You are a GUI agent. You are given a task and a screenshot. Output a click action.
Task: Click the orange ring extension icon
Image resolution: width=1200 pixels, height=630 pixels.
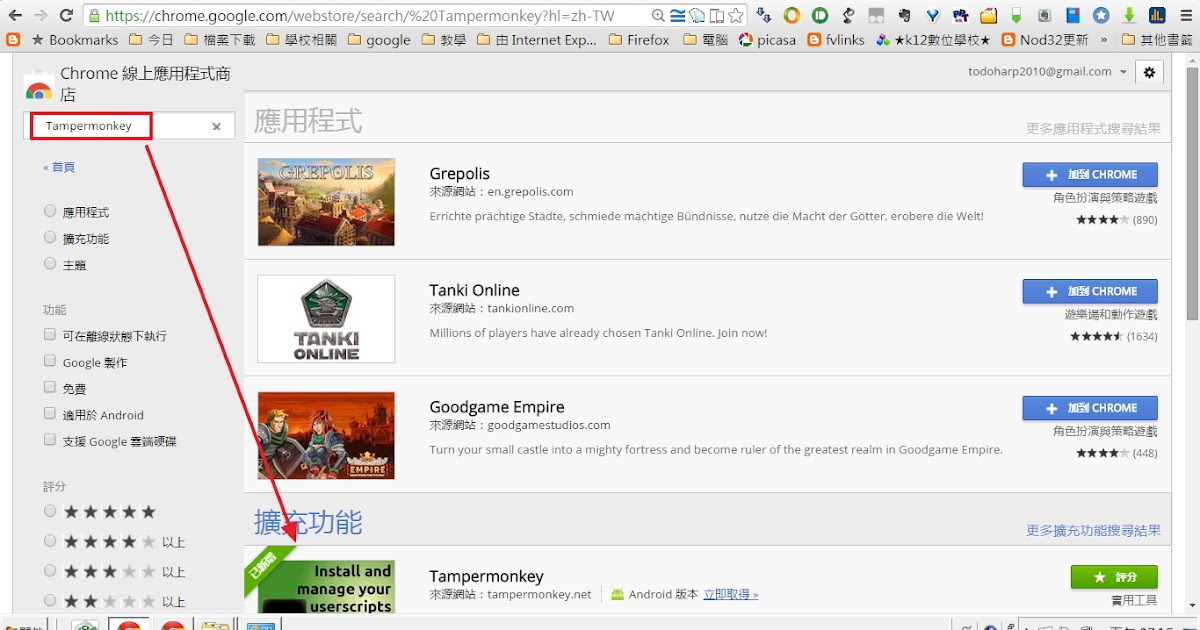(x=792, y=16)
